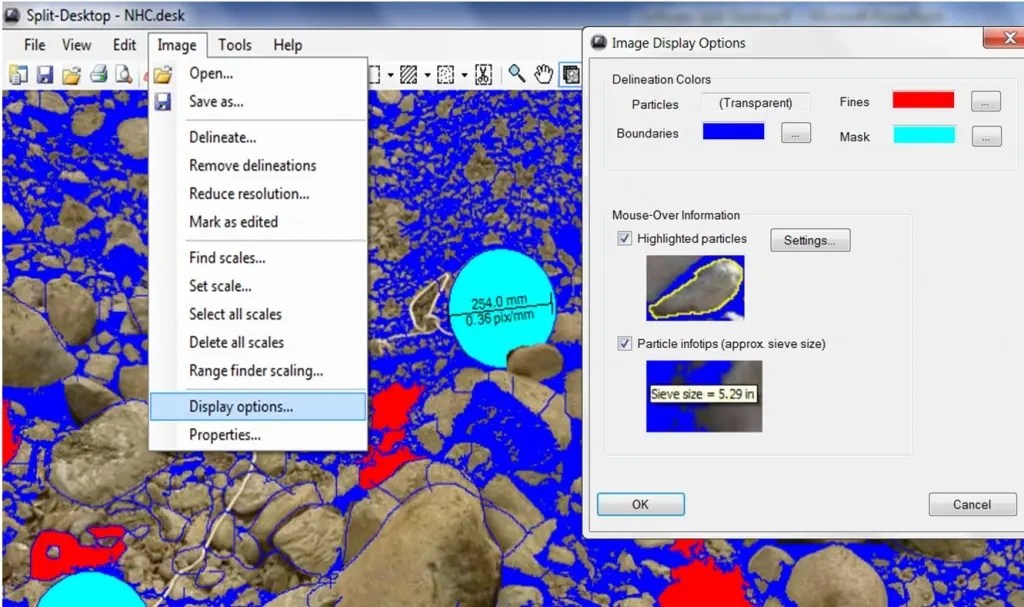Click the printer icon in toolbar

(x=99, y=74)
